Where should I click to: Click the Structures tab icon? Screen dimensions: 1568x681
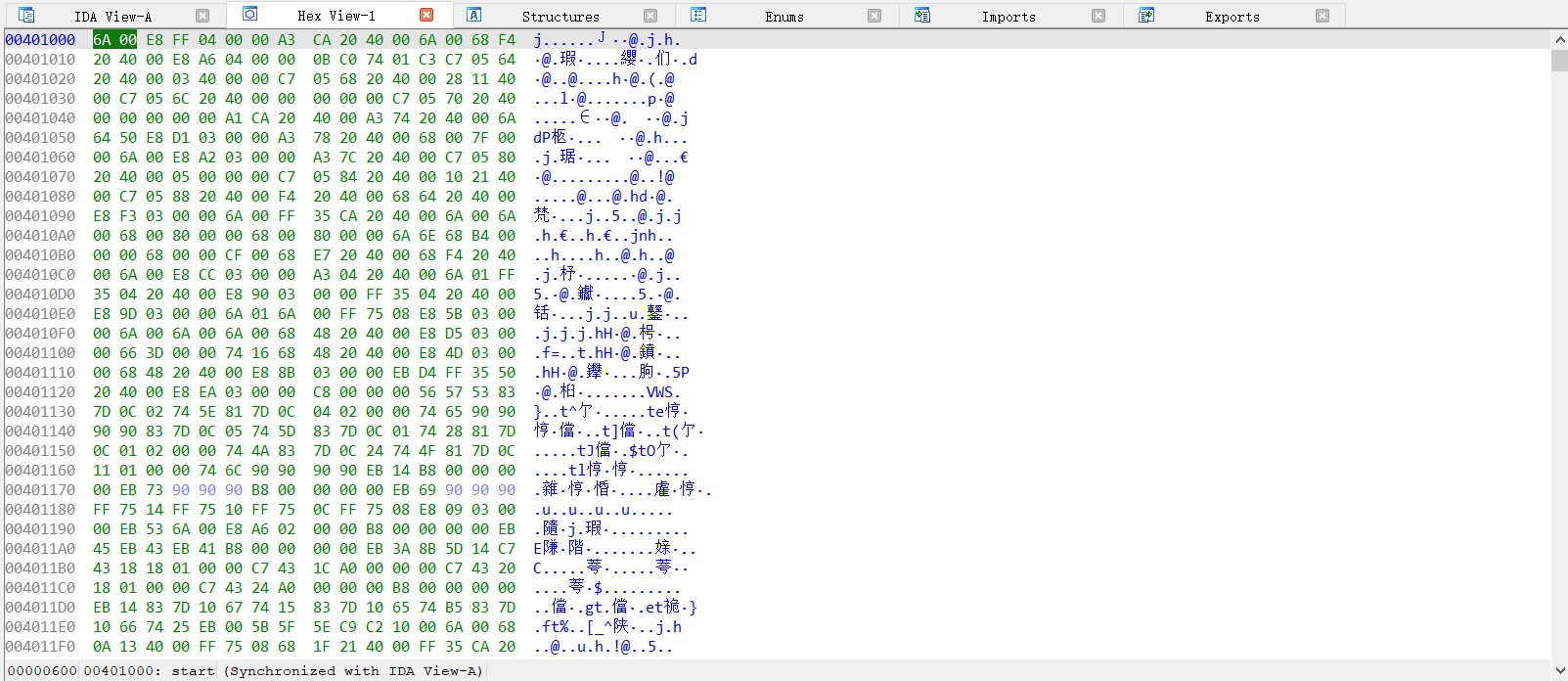(x=473, y=15)
